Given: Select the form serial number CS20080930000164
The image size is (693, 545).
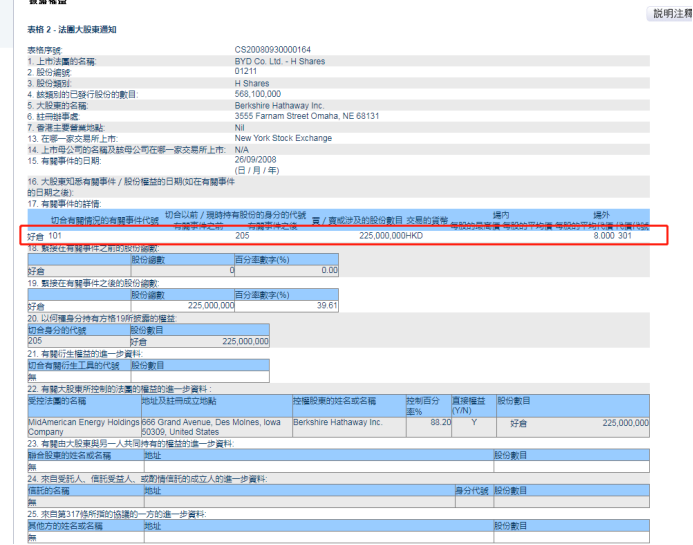Looking at the screenshot, I should coord(273,49).
